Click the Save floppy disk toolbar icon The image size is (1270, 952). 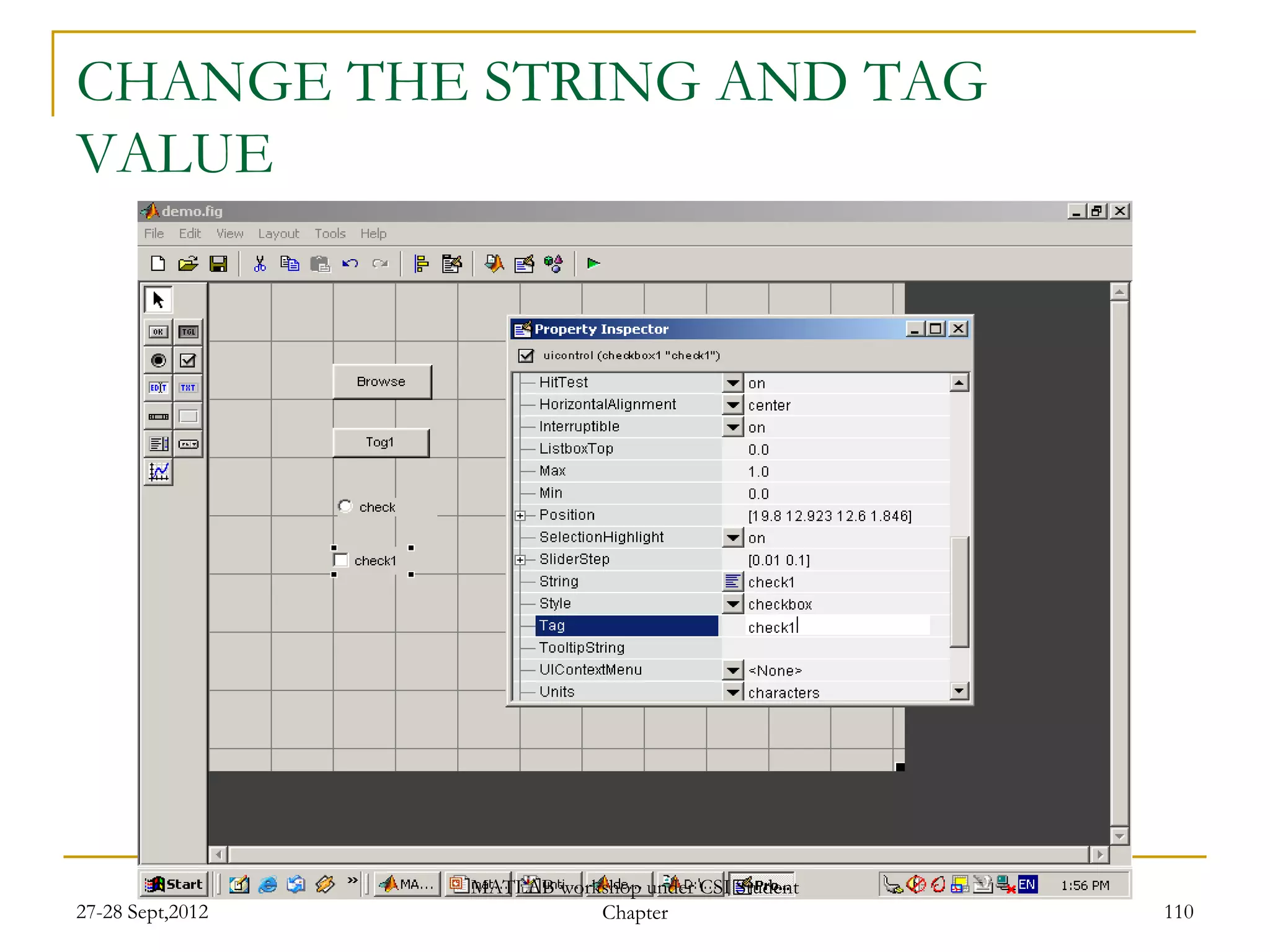(x=218, y=265)
